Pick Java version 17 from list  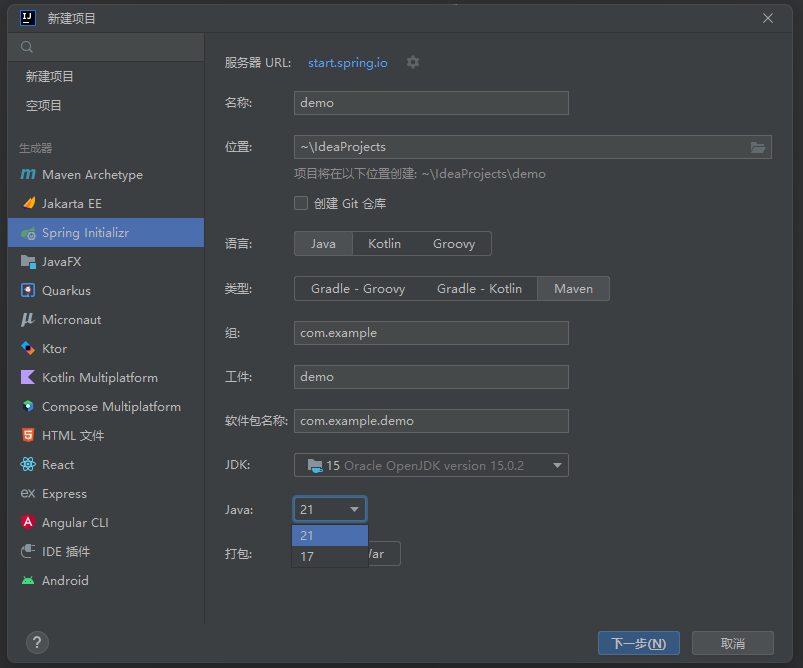click(330, 556)
